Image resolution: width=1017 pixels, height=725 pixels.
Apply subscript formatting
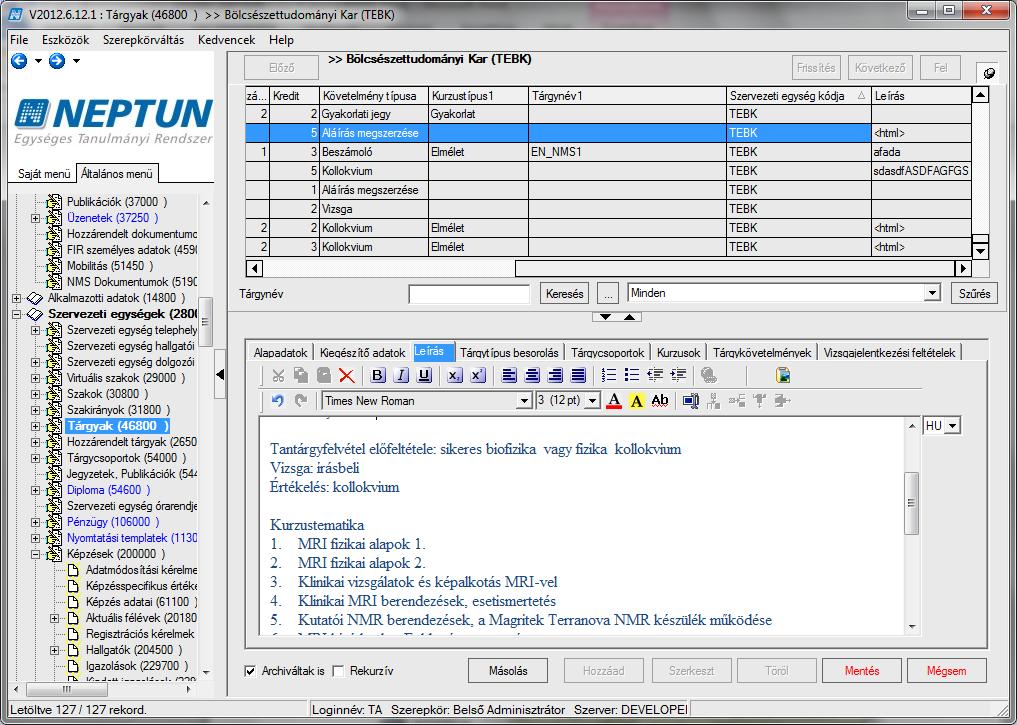coord(455,375)
